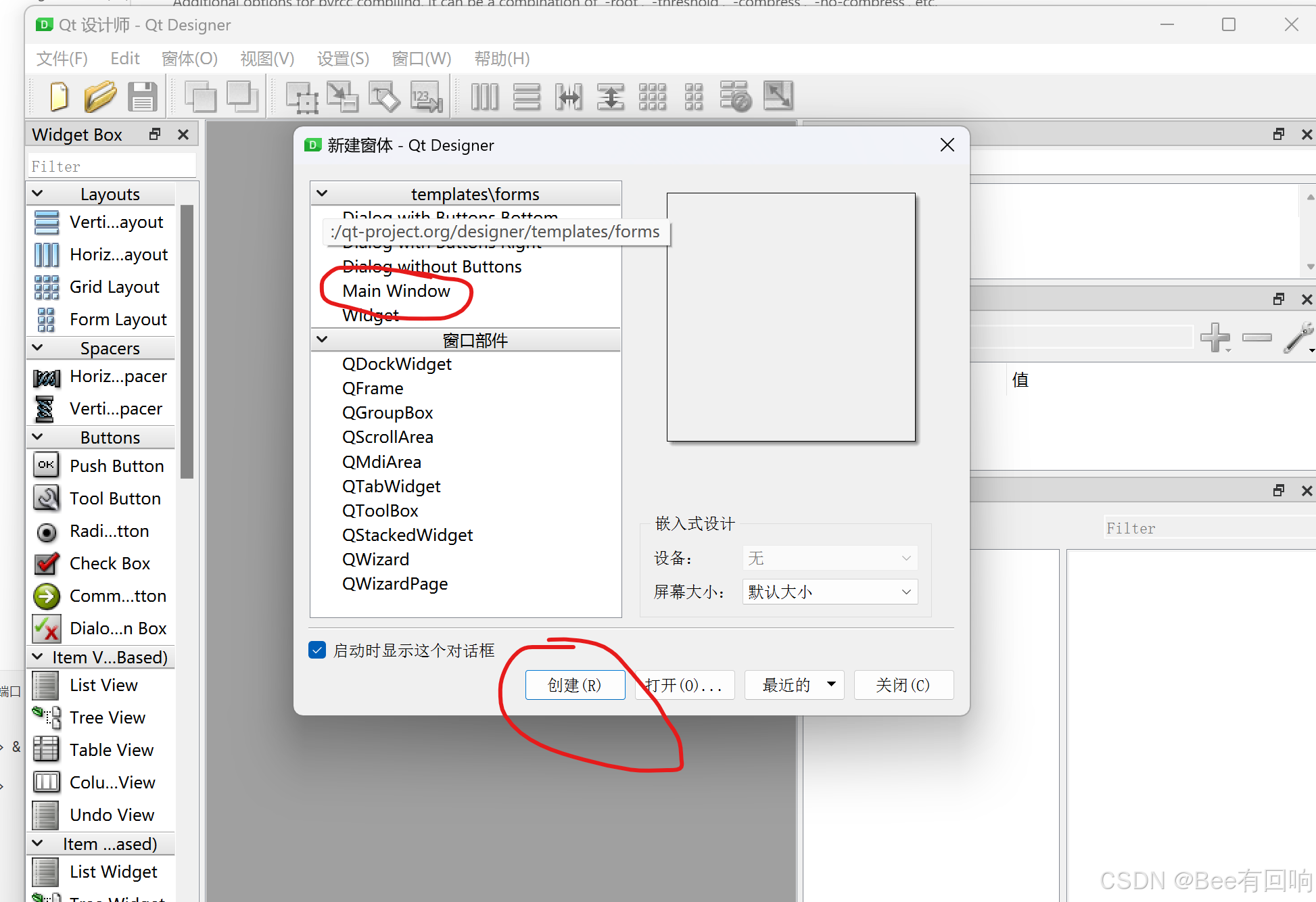Screen dimensions: 1316x902
Task: Select the Edit Signals/Slots mode icon
Action: (x=343, y=97)
